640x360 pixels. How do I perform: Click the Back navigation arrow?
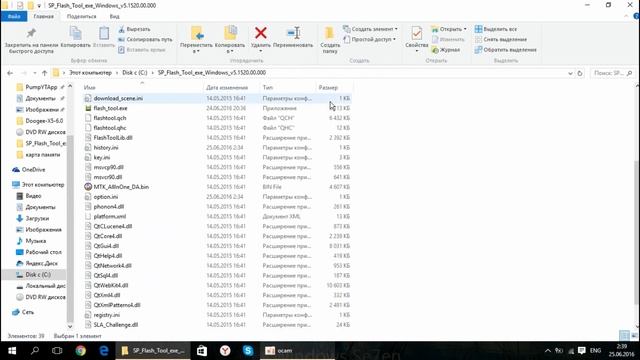pos(10,73)
